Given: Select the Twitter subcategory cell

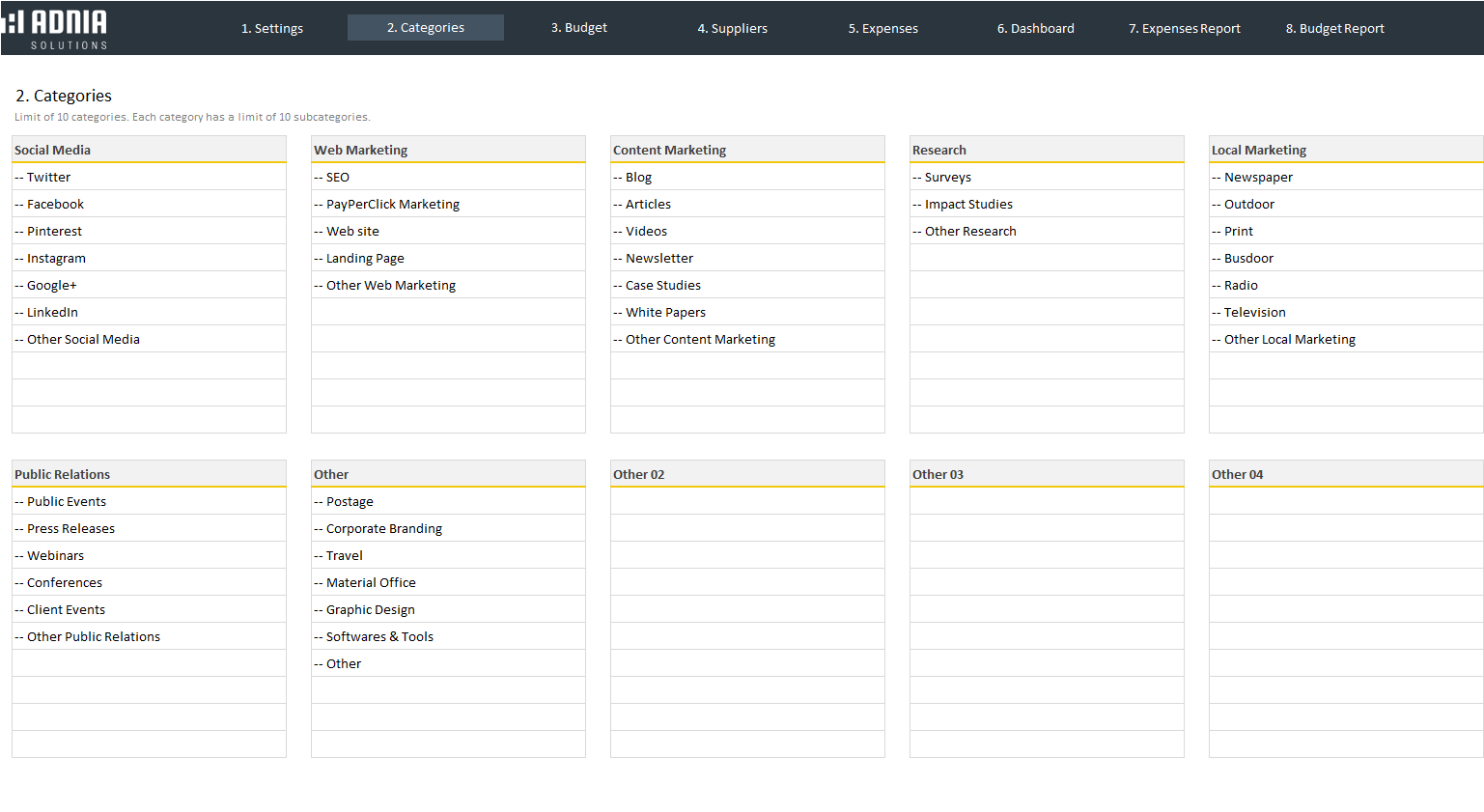Looking at the screenshot, I should (x=149, y=177).
